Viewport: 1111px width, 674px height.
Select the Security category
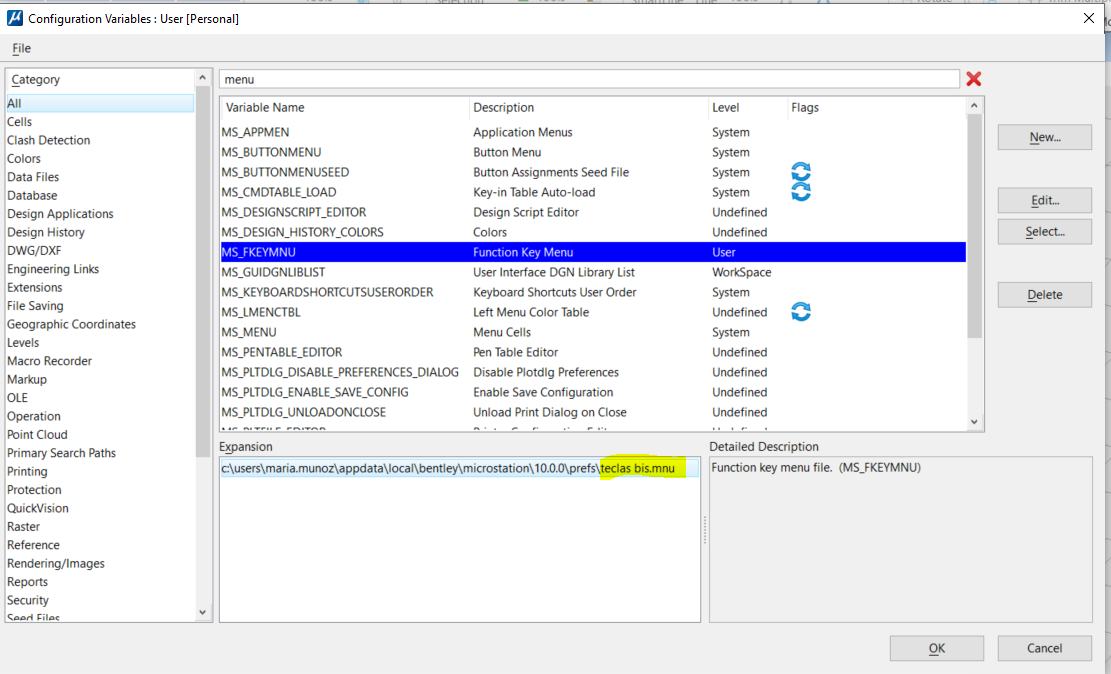(100, 601)
